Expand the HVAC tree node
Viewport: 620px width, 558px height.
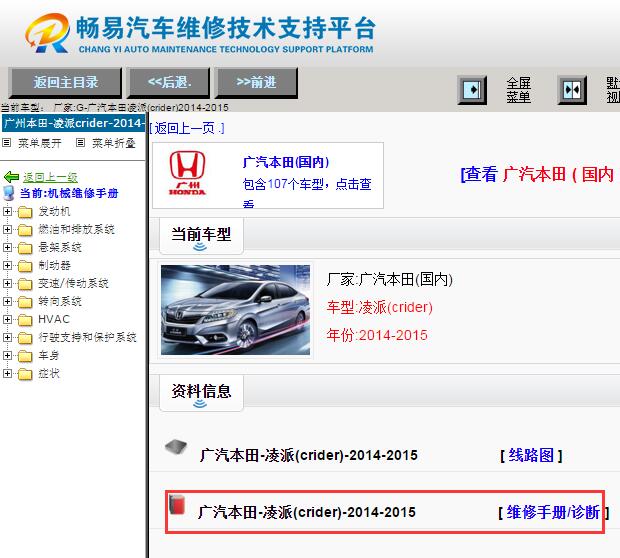7,319
